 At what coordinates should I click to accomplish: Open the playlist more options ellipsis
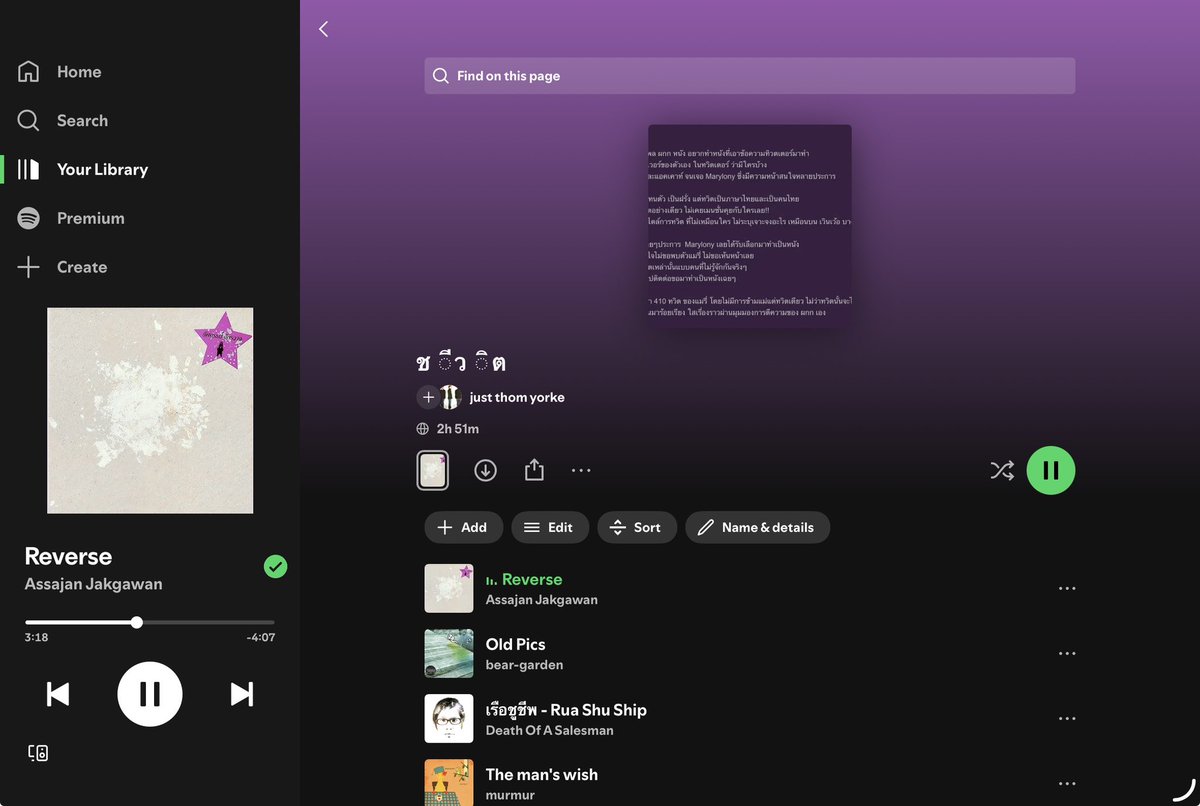(x=581, y=470)
